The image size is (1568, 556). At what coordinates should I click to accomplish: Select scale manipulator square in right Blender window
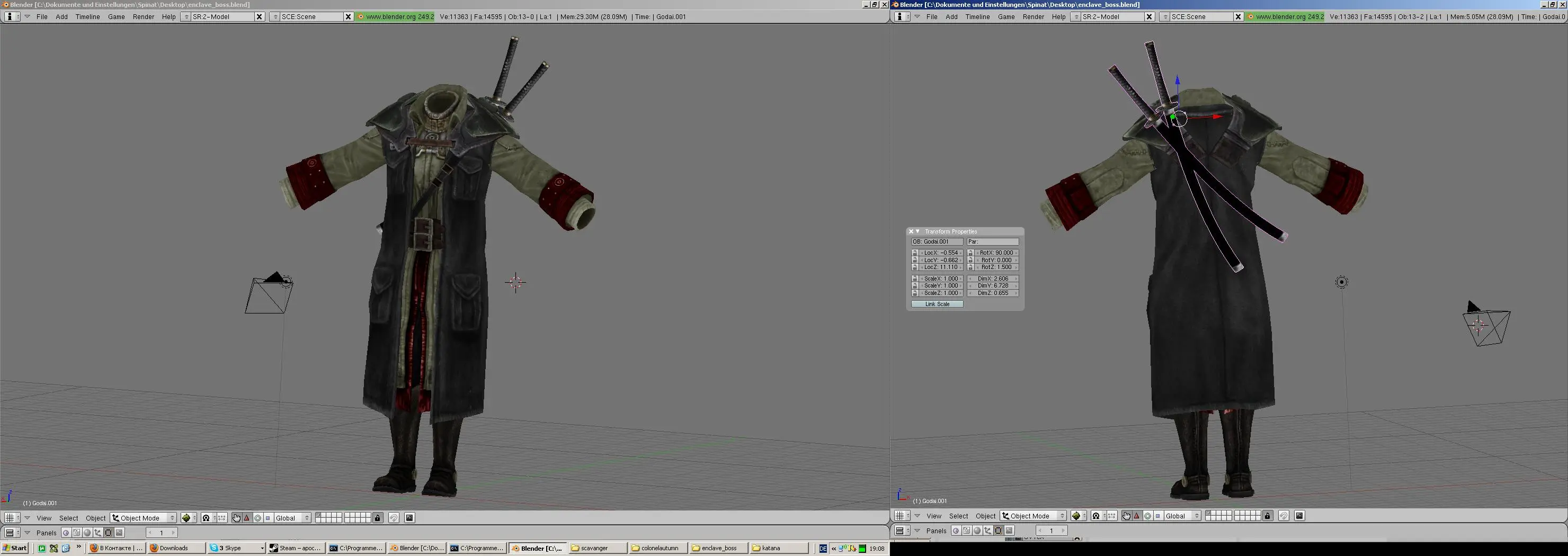point(1158,516)
